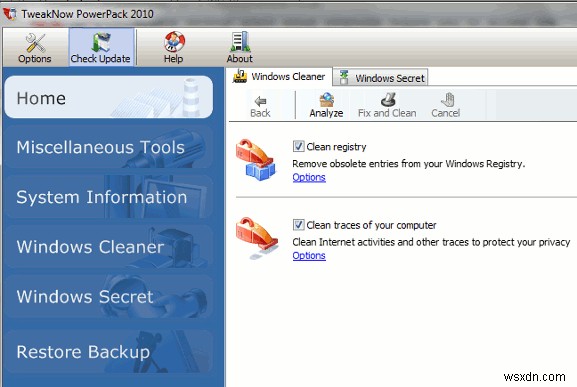Click 'Clean Internet activities' description text

[431, 242]
